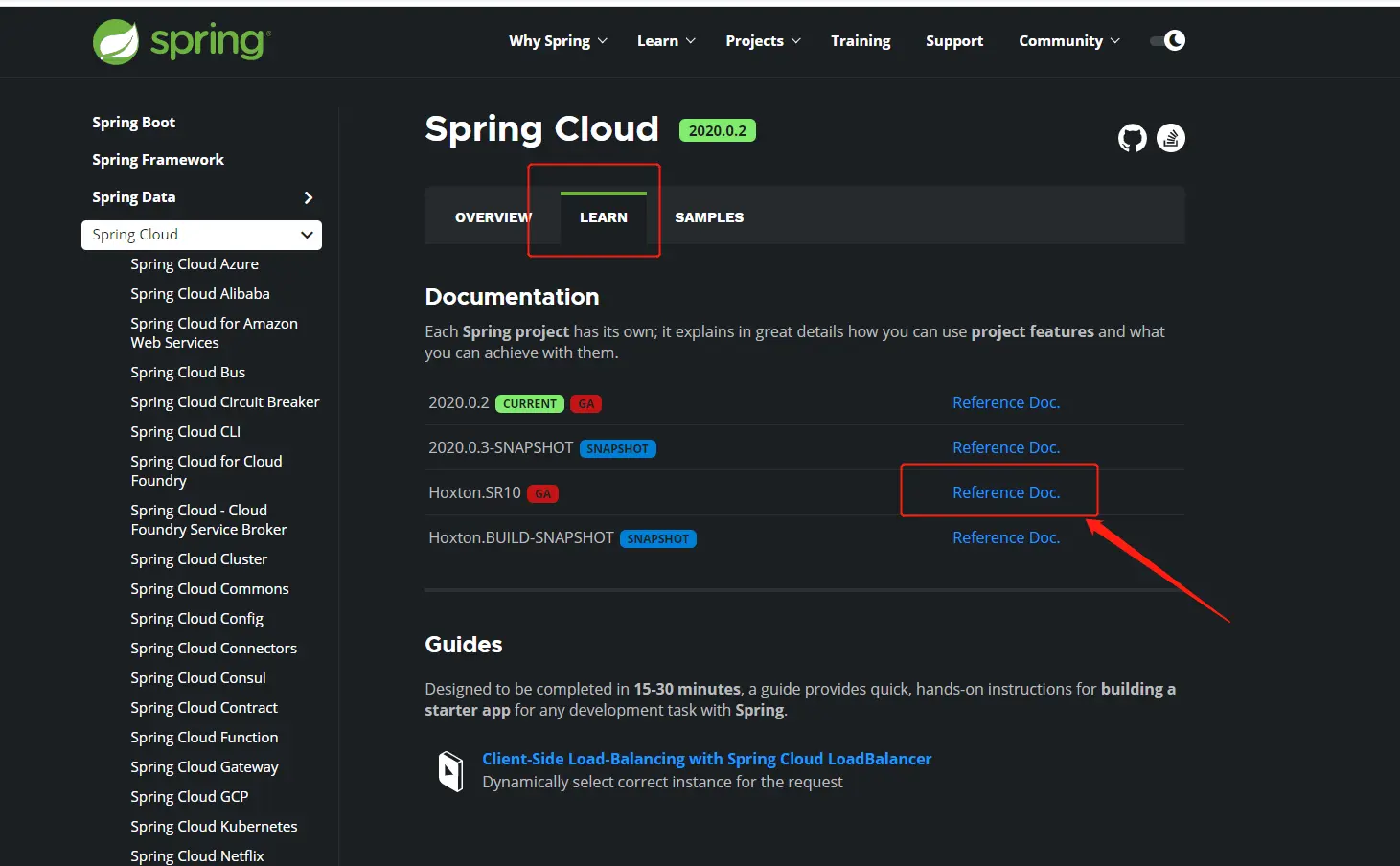Open Spring Cloud Commons project
The image size is (1400, 866).
(210, 589)
